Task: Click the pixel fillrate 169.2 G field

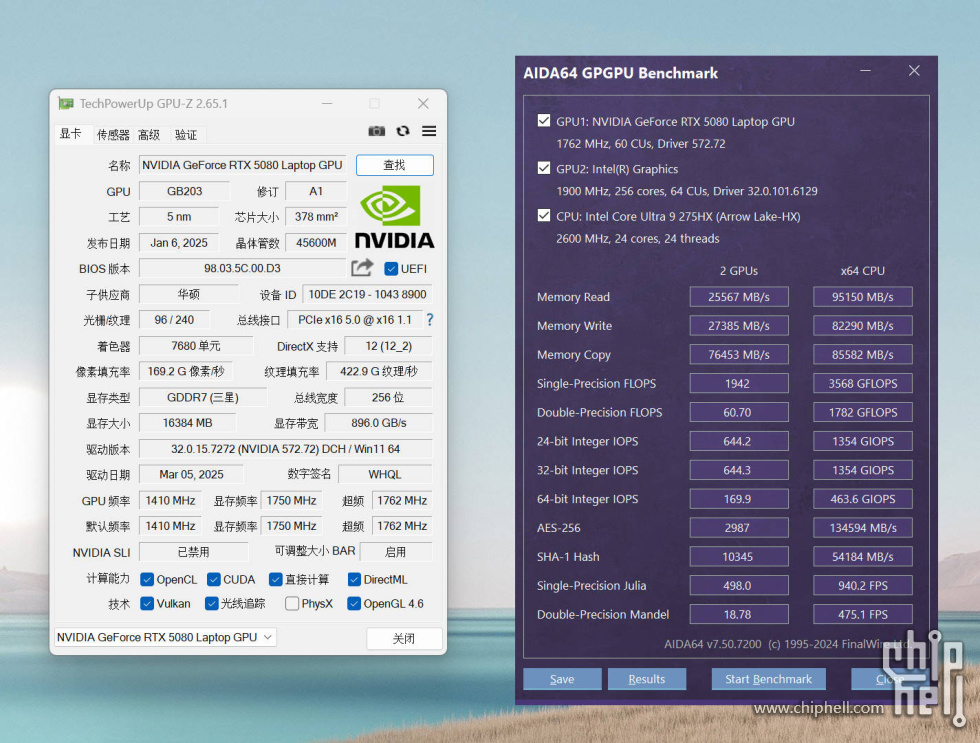Action: tap(186, 371)
